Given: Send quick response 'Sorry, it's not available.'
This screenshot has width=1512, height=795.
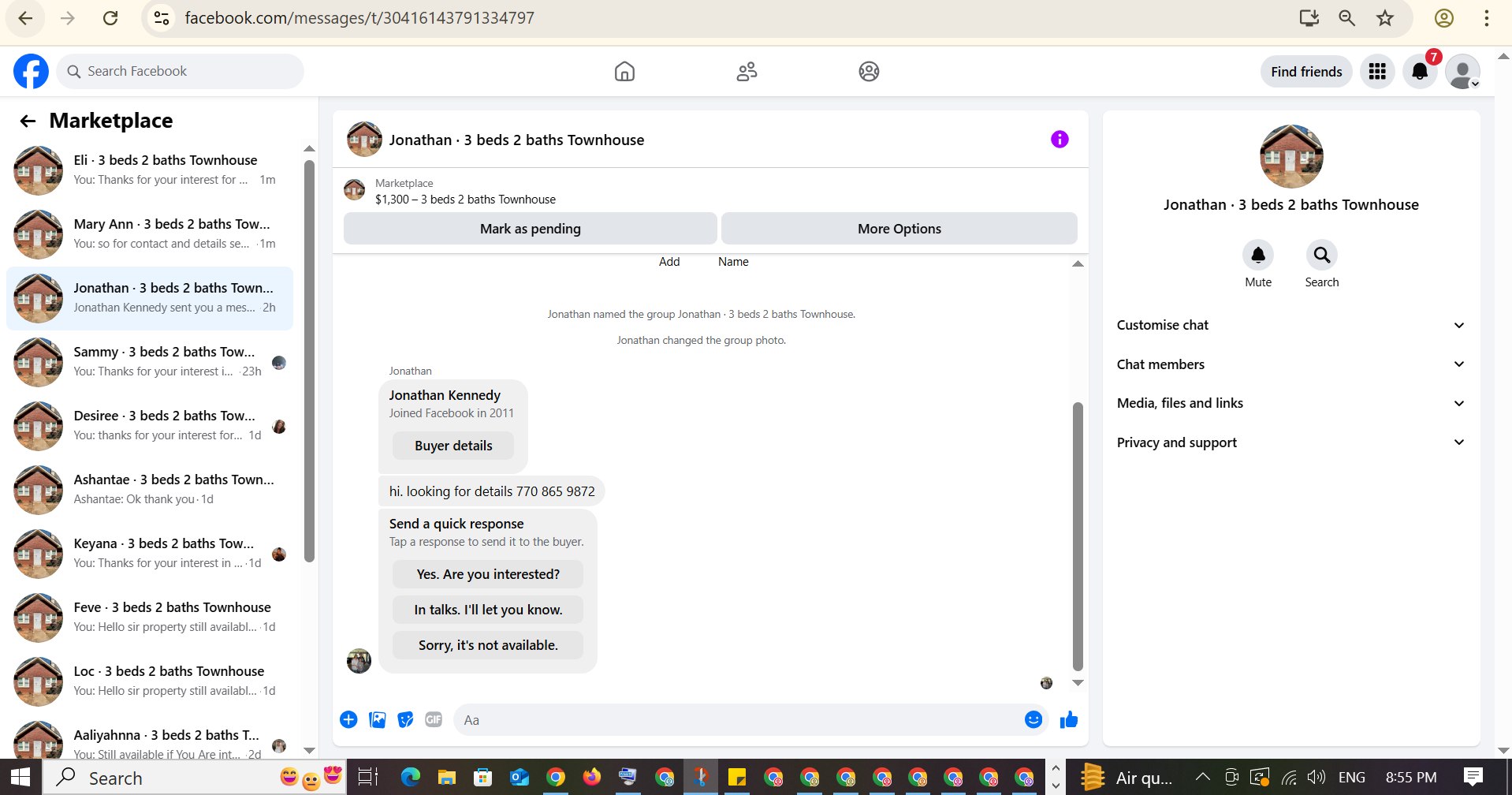Looking at the screenshot, I should tap(488, 645).
